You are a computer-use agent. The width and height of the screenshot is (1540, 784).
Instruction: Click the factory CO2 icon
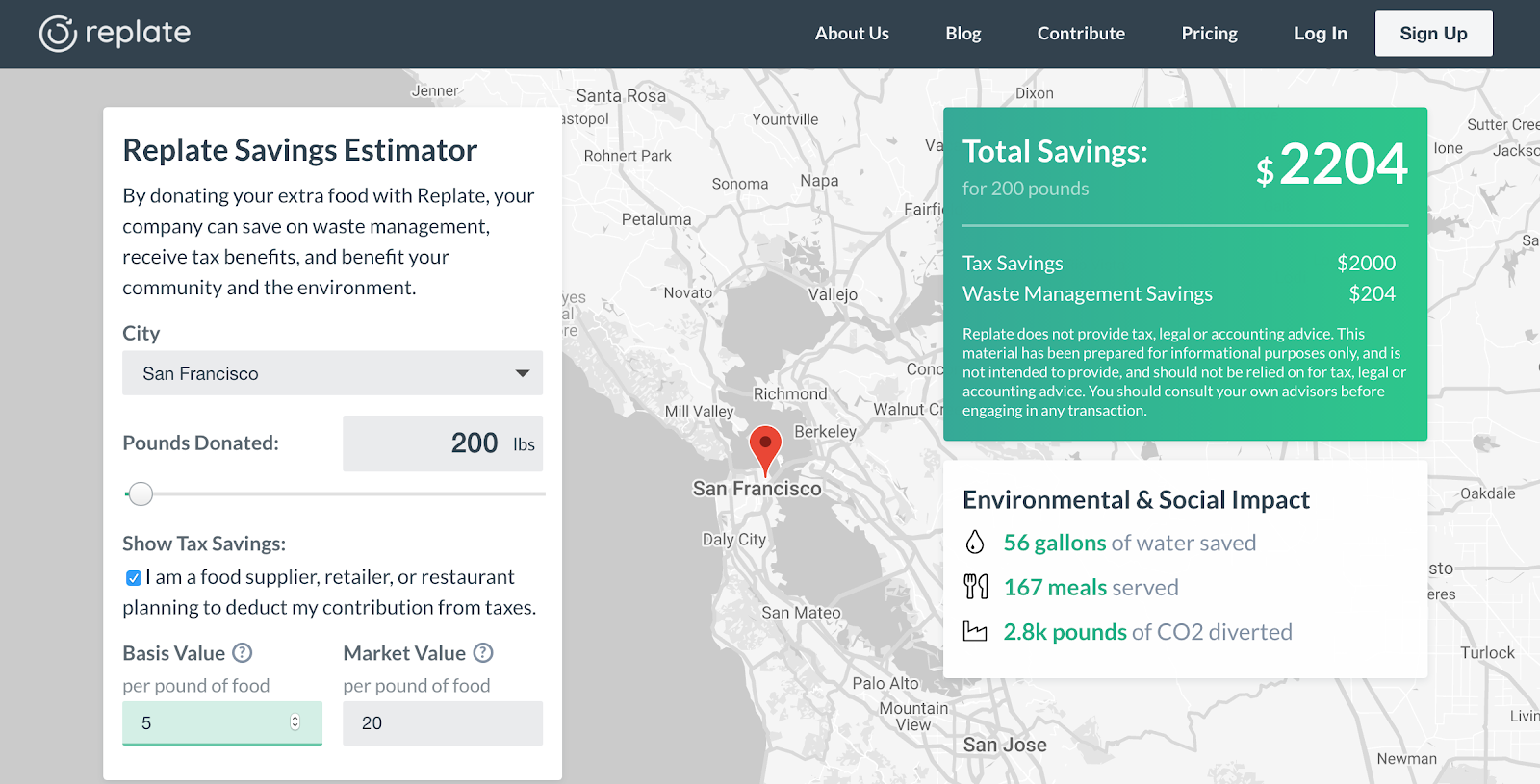coord(975,631)
